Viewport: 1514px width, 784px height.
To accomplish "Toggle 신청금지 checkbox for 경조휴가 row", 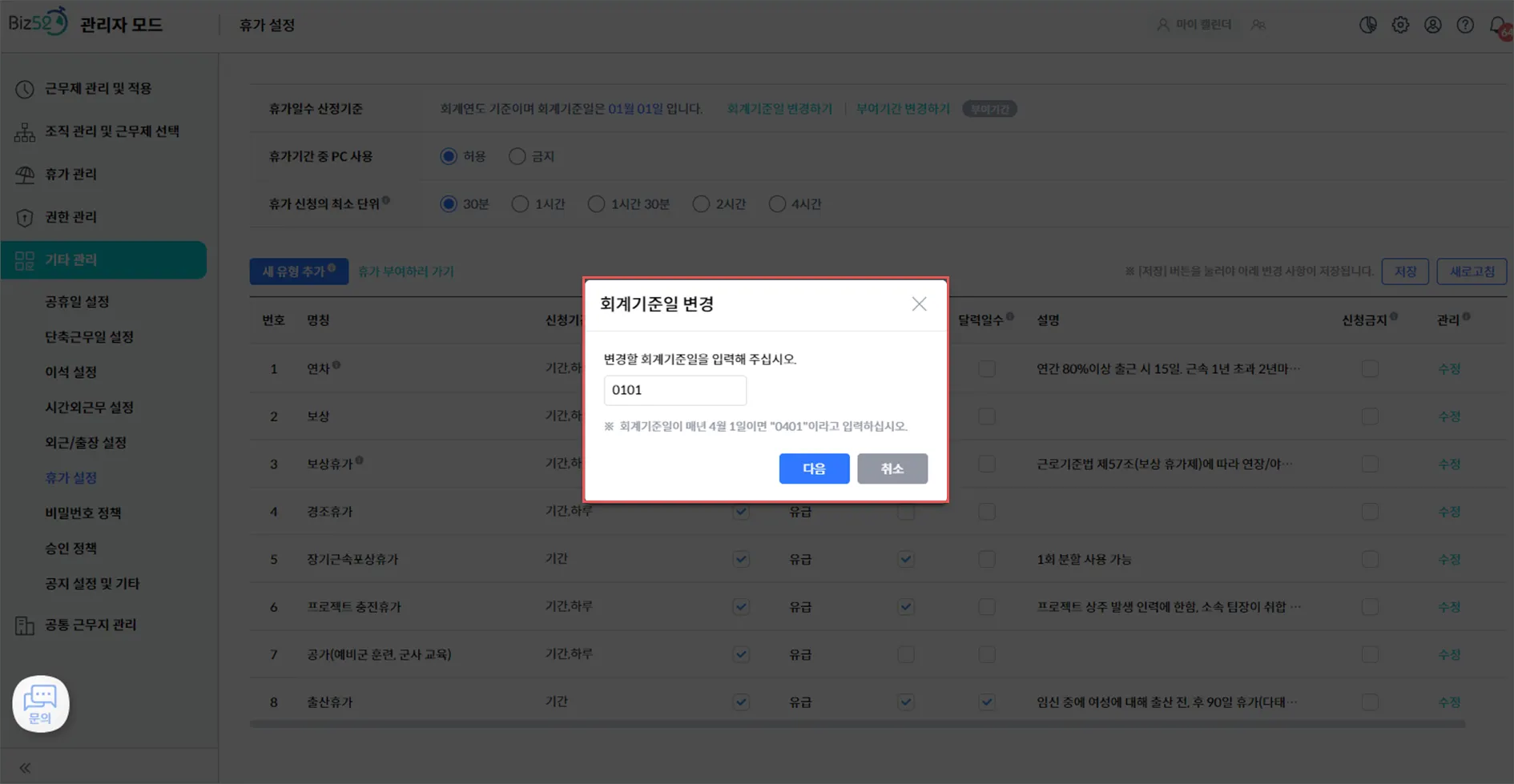I will [x=1370, y=512].
